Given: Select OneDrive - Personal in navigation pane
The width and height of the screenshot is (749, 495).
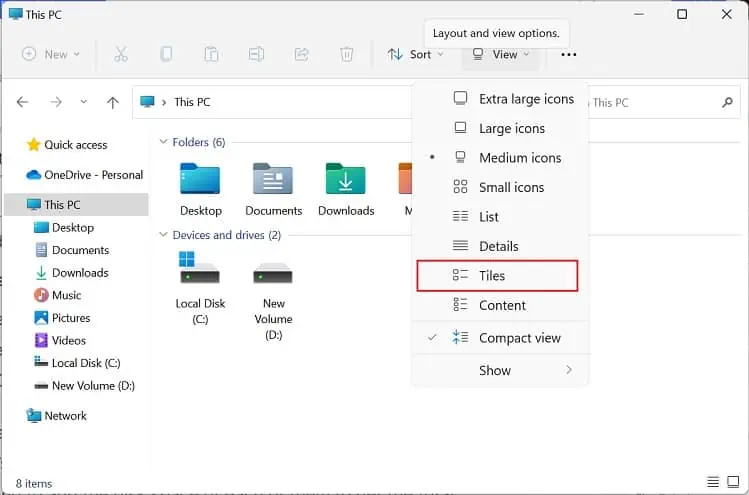Looking at the screenshot, I should (x=85, y=175).
